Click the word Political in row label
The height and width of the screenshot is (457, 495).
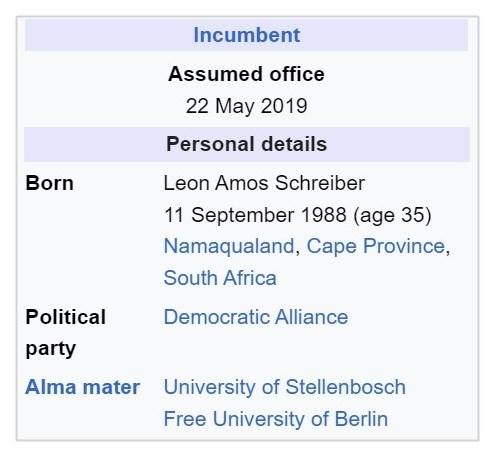coord(66,317)
